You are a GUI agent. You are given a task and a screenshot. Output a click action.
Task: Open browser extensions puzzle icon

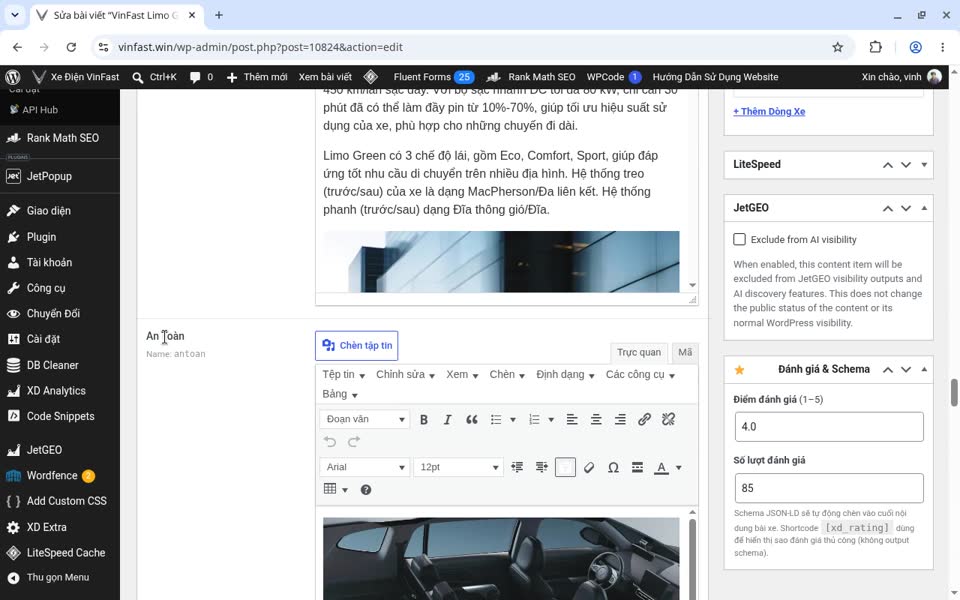[876, 47]
